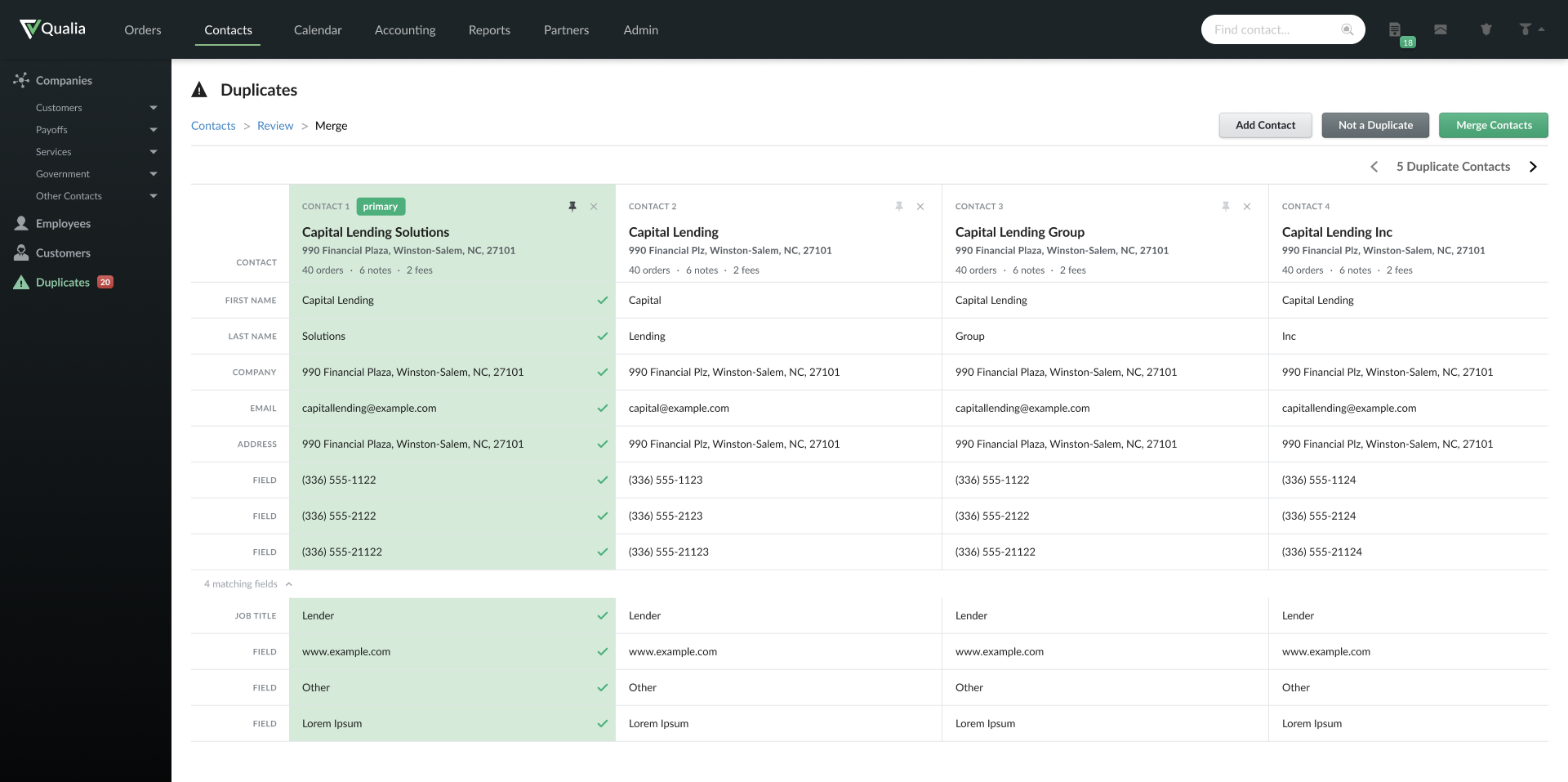Click the red 20 badge next to Duplicates
The height and width of the screenshot is (782, 1568).
click(105, 282)
